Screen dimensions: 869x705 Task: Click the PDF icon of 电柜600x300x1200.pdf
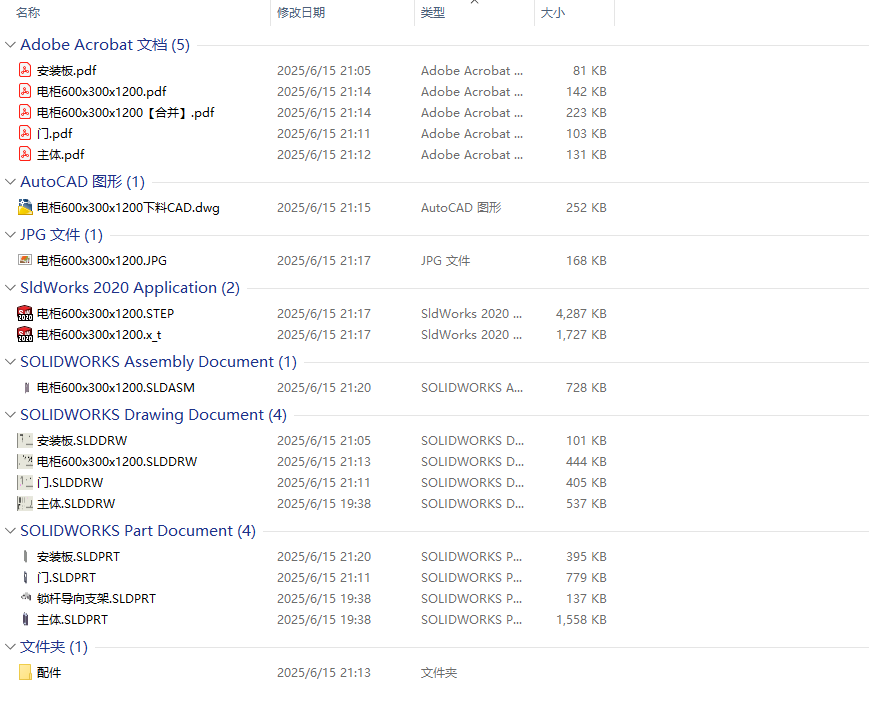[x=25, y=91]
